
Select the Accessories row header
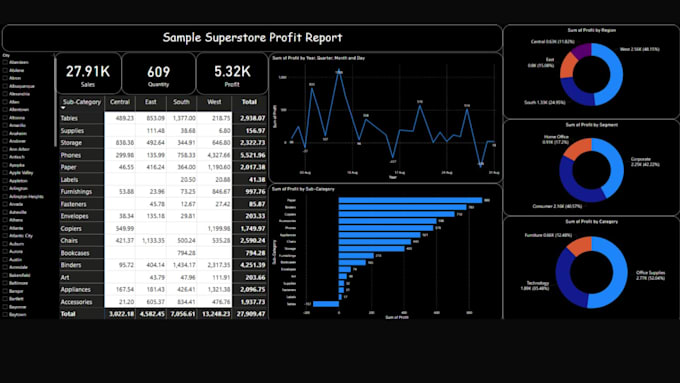click(x=76, y=302)
